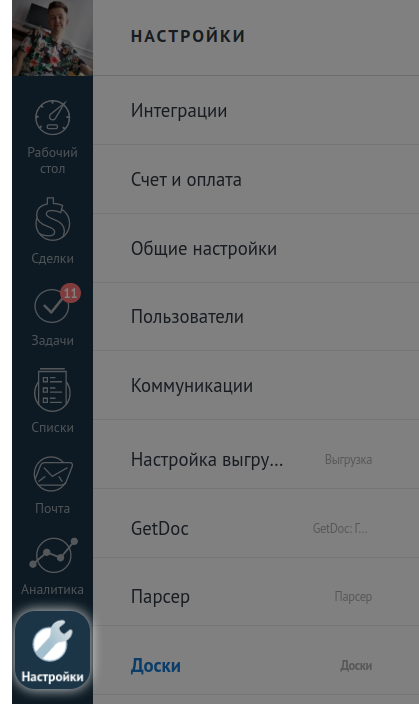Select Коммуникации in the settings menu
This screenshot has width=419, height=704.
[256, 386]
